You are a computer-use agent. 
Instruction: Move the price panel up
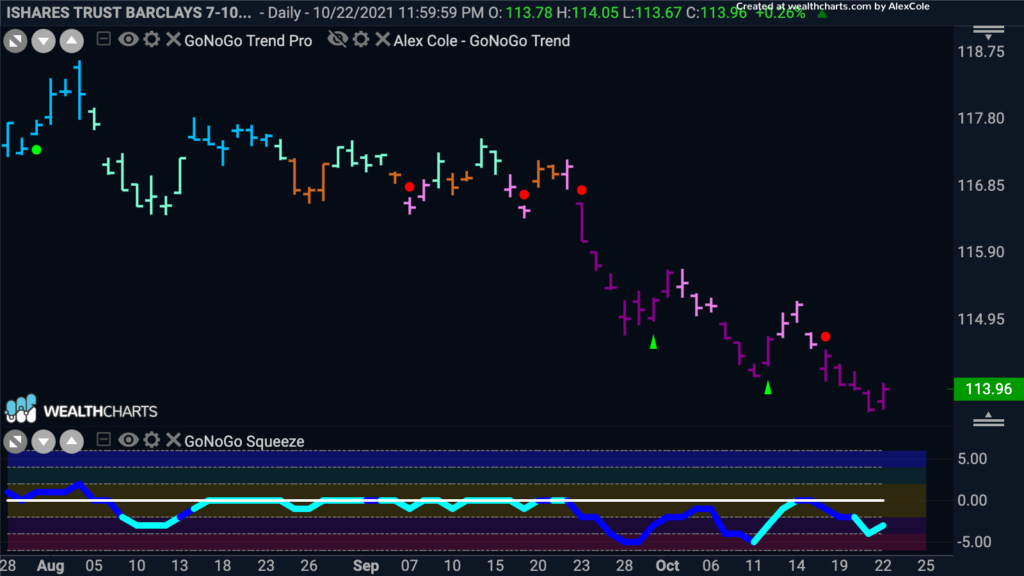click(x=71, y=41)
